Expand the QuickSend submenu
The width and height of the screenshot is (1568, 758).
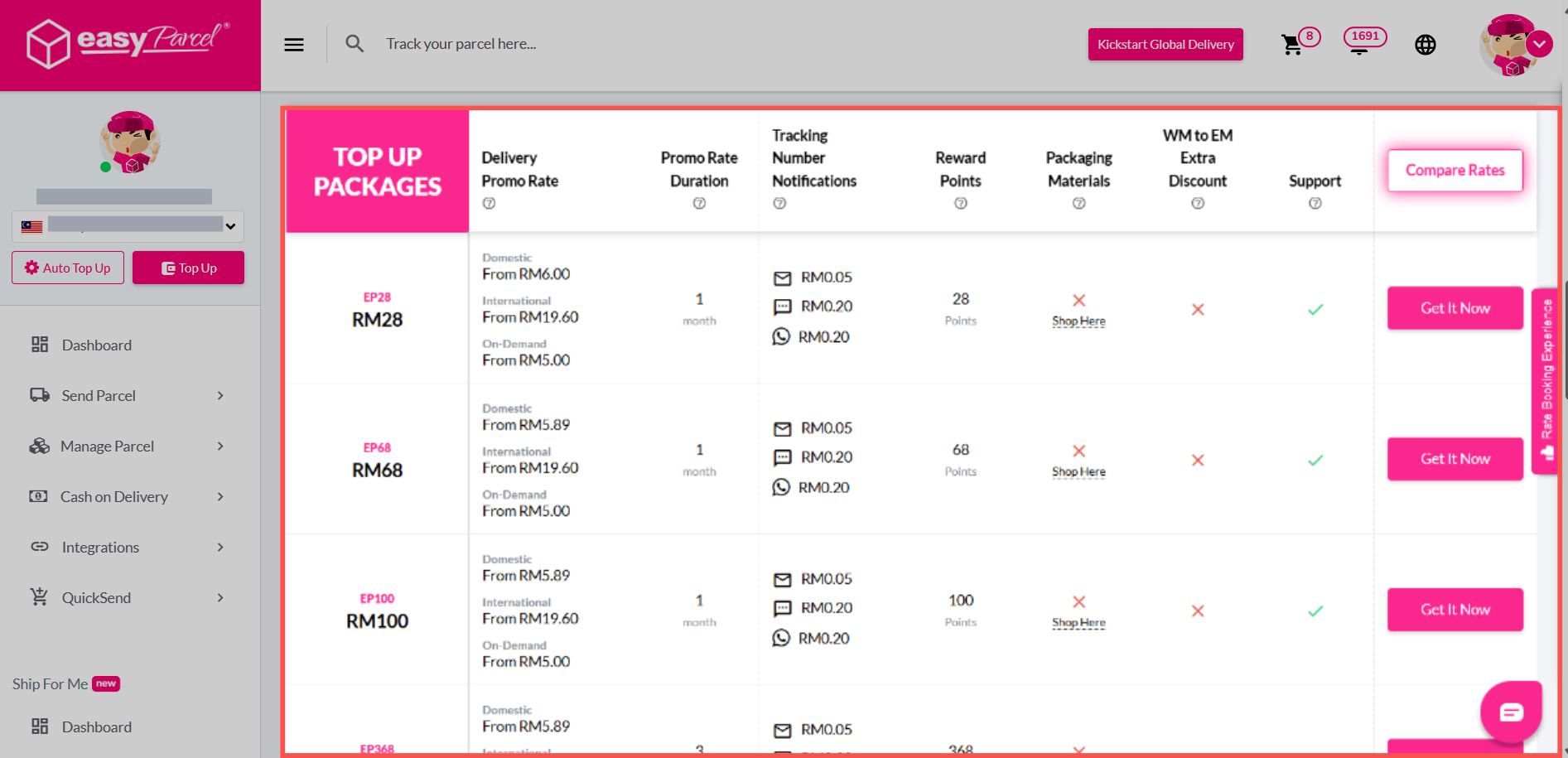(220, 597)
